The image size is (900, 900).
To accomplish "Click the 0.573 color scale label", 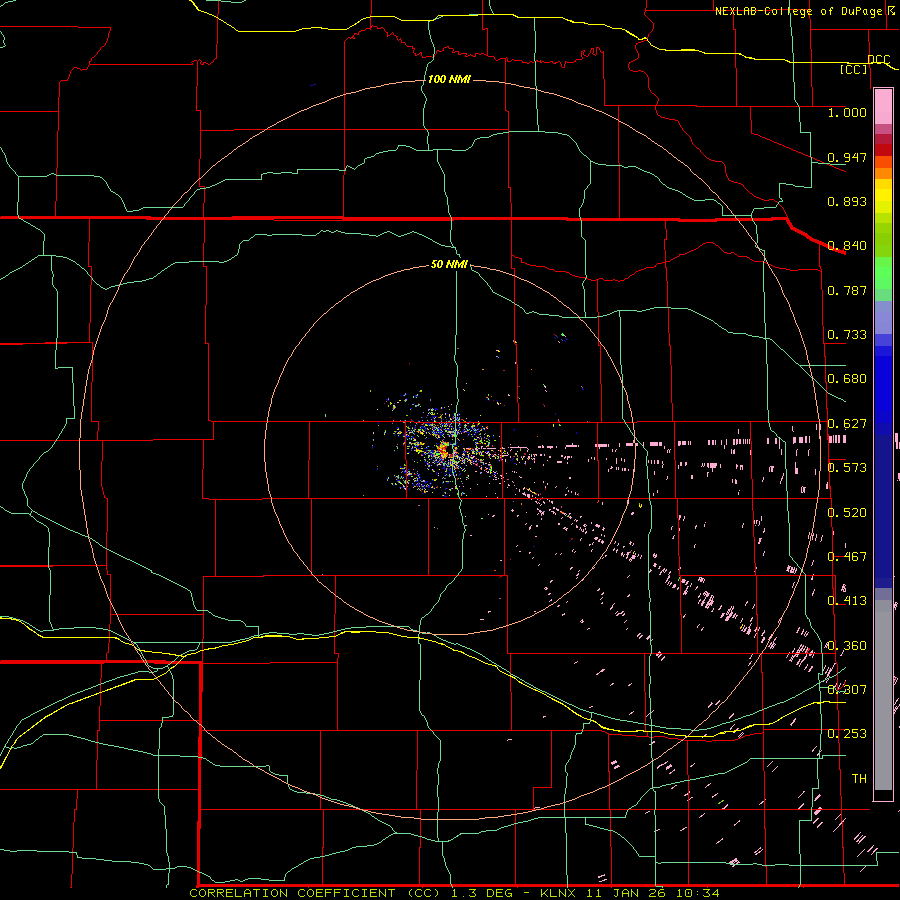I will click(847, 468).
